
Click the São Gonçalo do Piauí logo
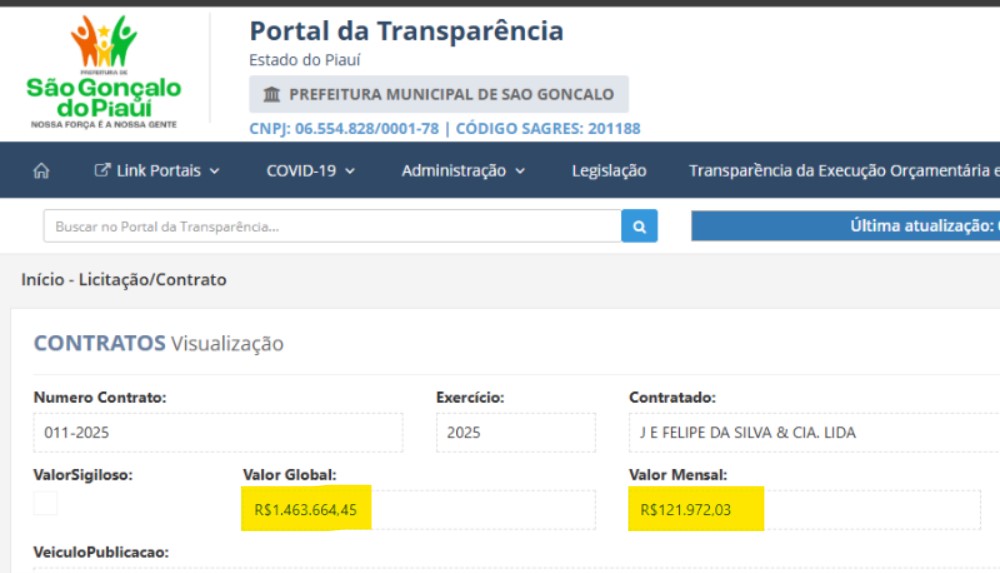[x=104, y=71]
